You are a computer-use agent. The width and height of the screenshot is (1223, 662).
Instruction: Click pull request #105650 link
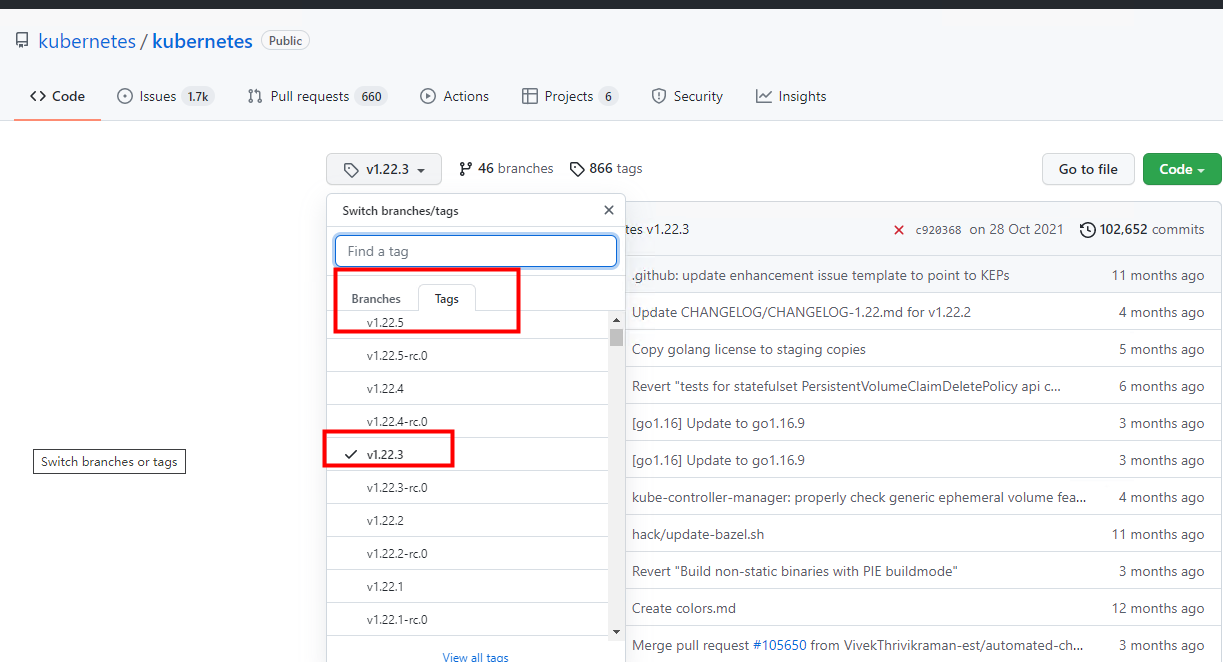pos(779,645)
